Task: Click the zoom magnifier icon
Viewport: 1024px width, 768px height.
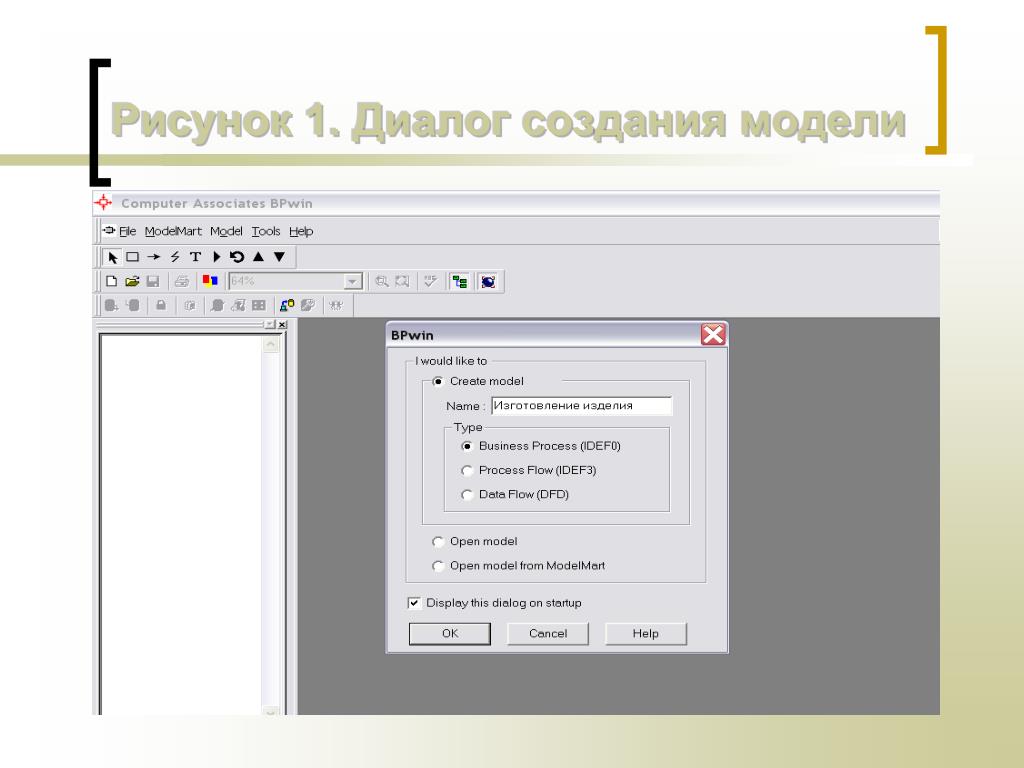Action: click(x=382, y=281)
